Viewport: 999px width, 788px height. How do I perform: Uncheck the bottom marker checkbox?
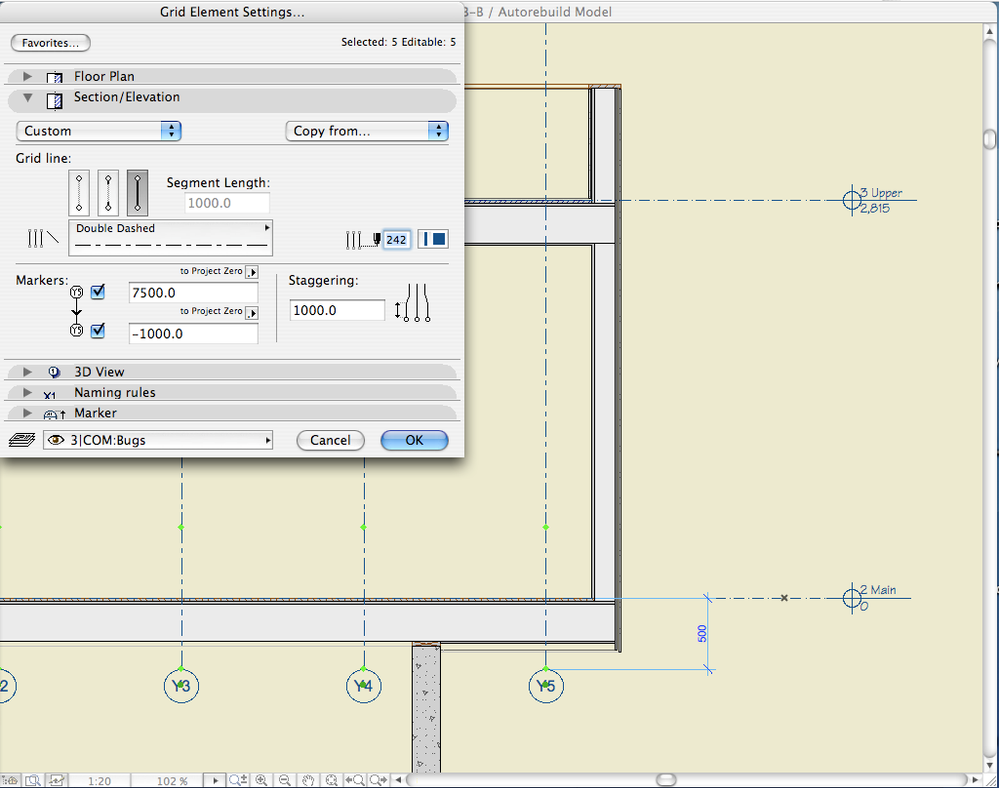coord(98,331)
